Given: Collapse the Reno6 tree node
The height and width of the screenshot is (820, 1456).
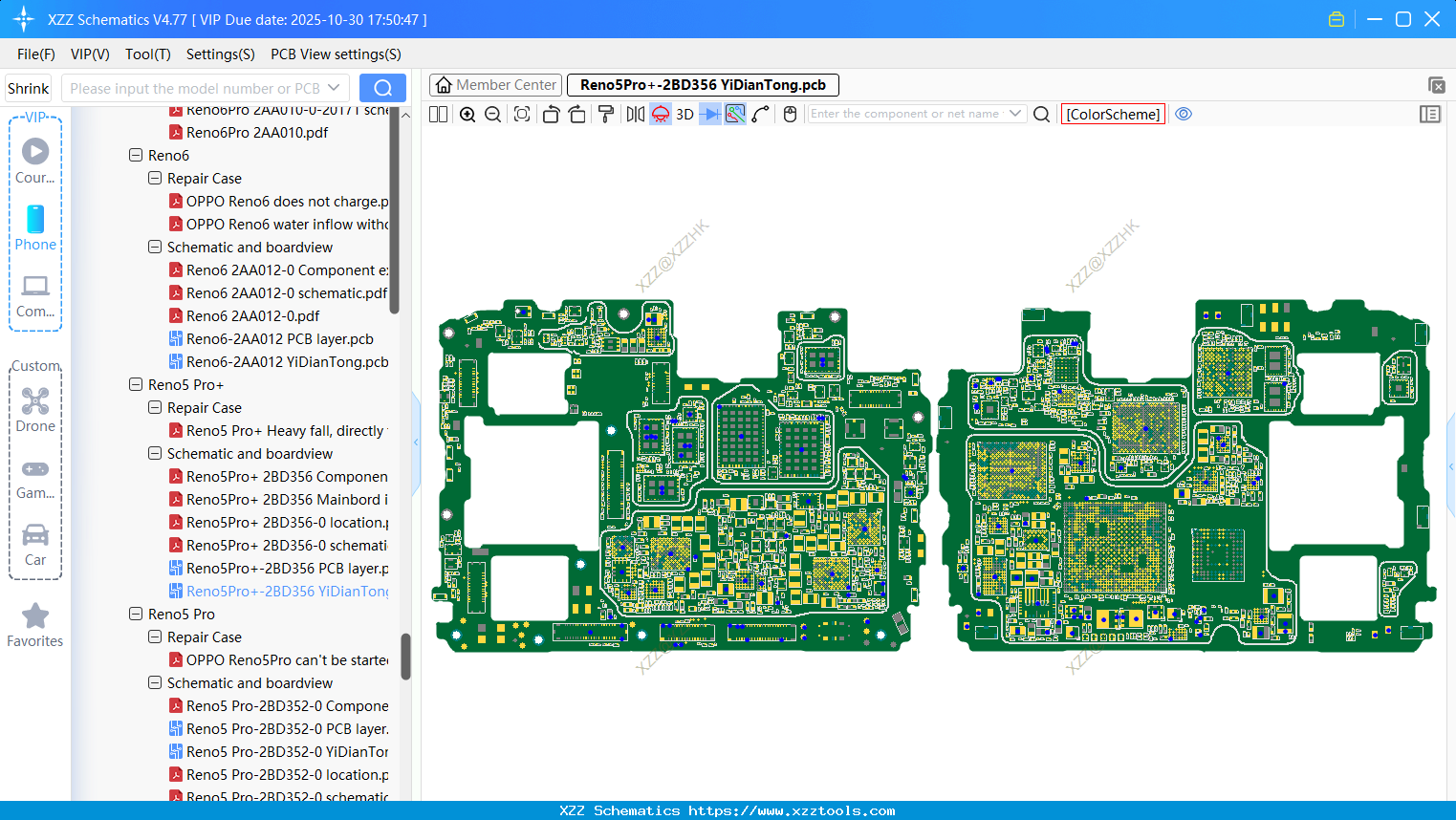Looking at the screenshot, I should (x=136, y=156).
